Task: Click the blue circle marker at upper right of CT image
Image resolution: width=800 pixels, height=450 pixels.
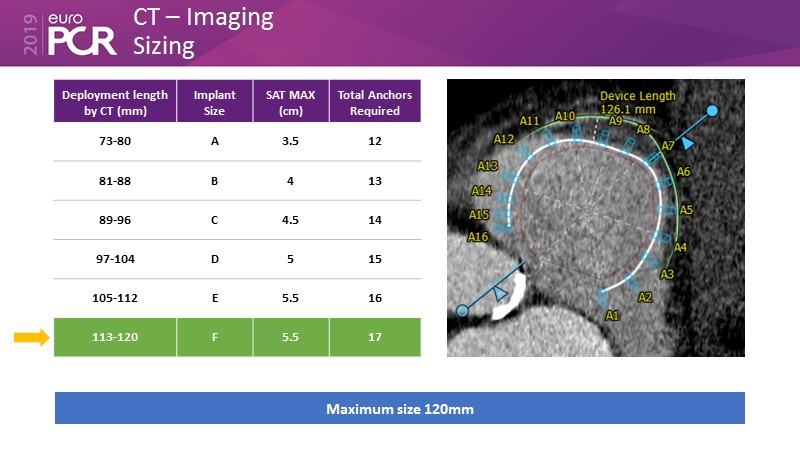Action: [712, 110]
